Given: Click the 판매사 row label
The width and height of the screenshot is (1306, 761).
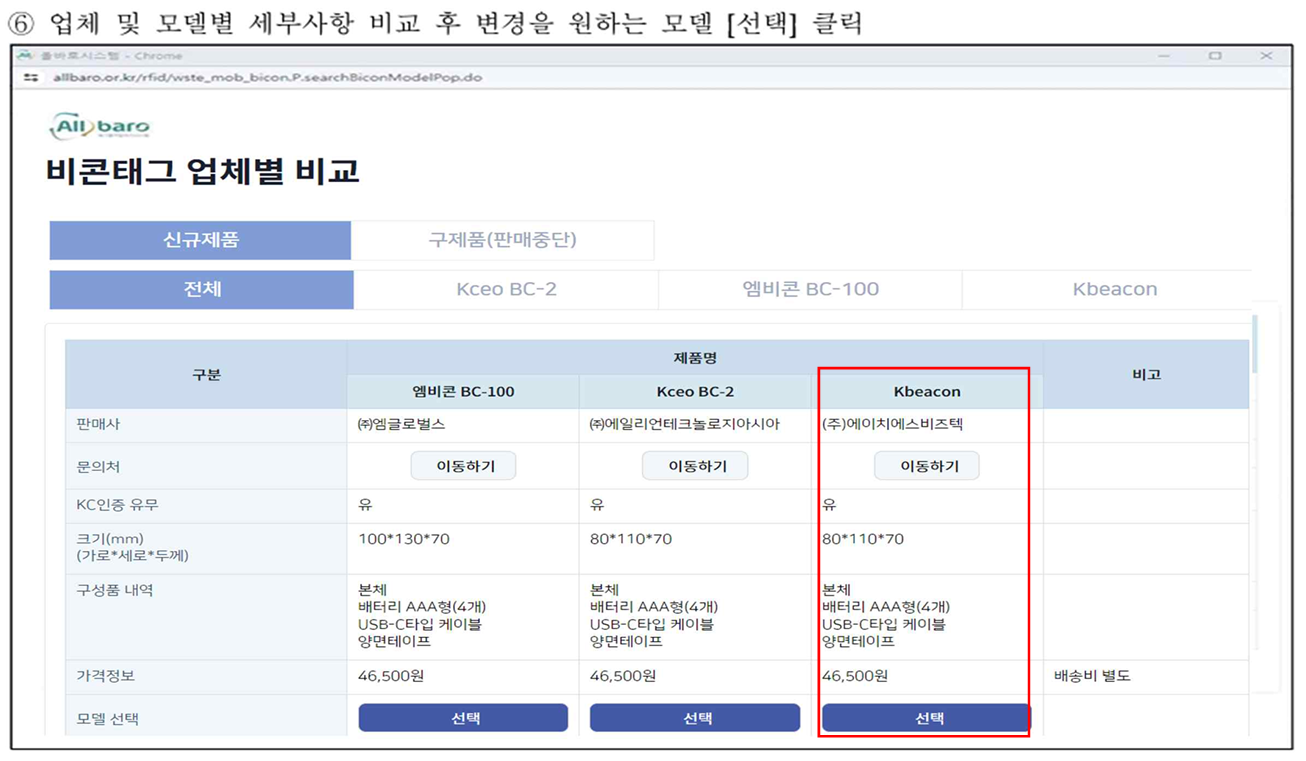Looking at the screenshot, I should (98, 425).
